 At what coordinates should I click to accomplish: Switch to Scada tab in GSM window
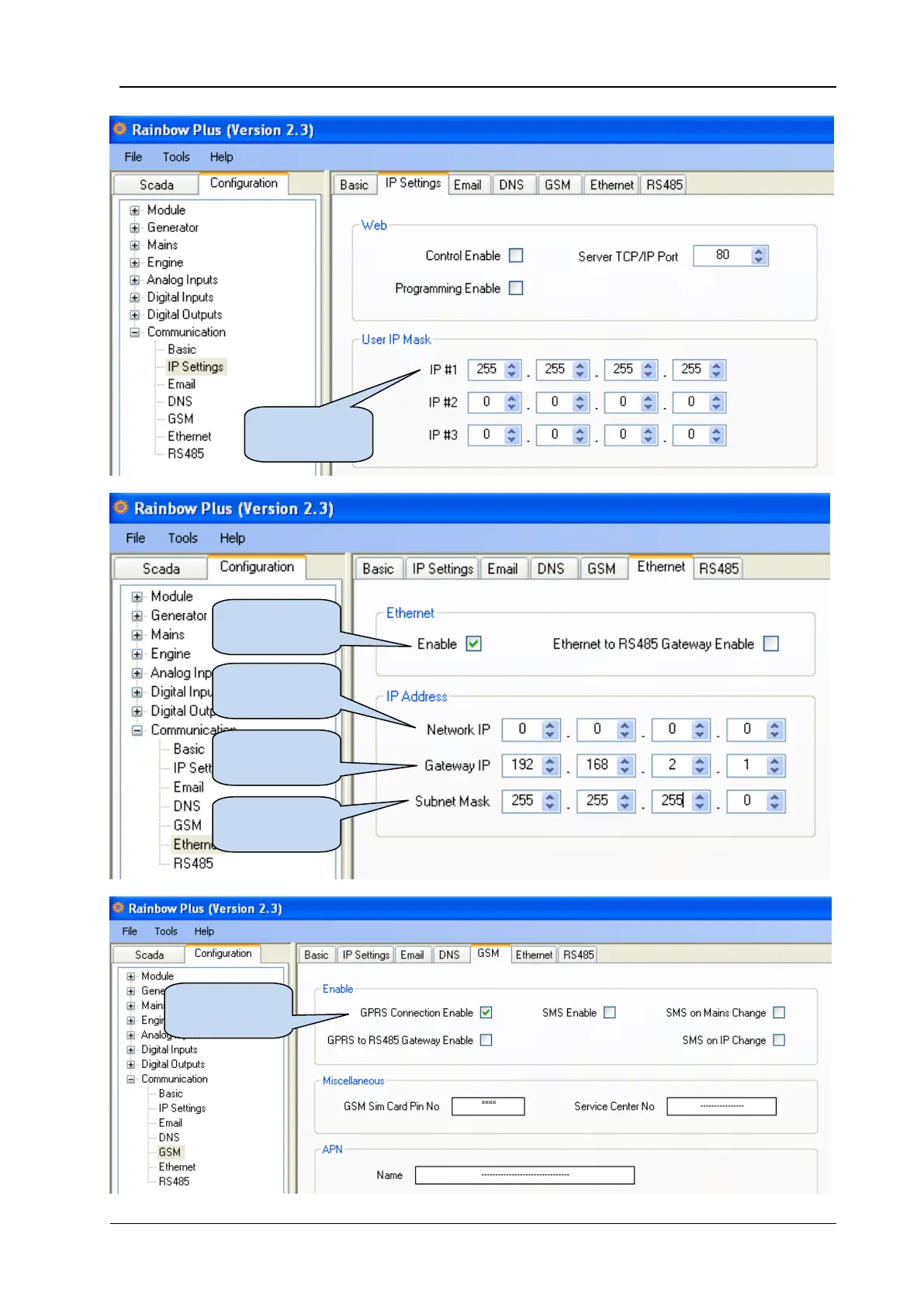pyautogui.click(x=150, y=955)
